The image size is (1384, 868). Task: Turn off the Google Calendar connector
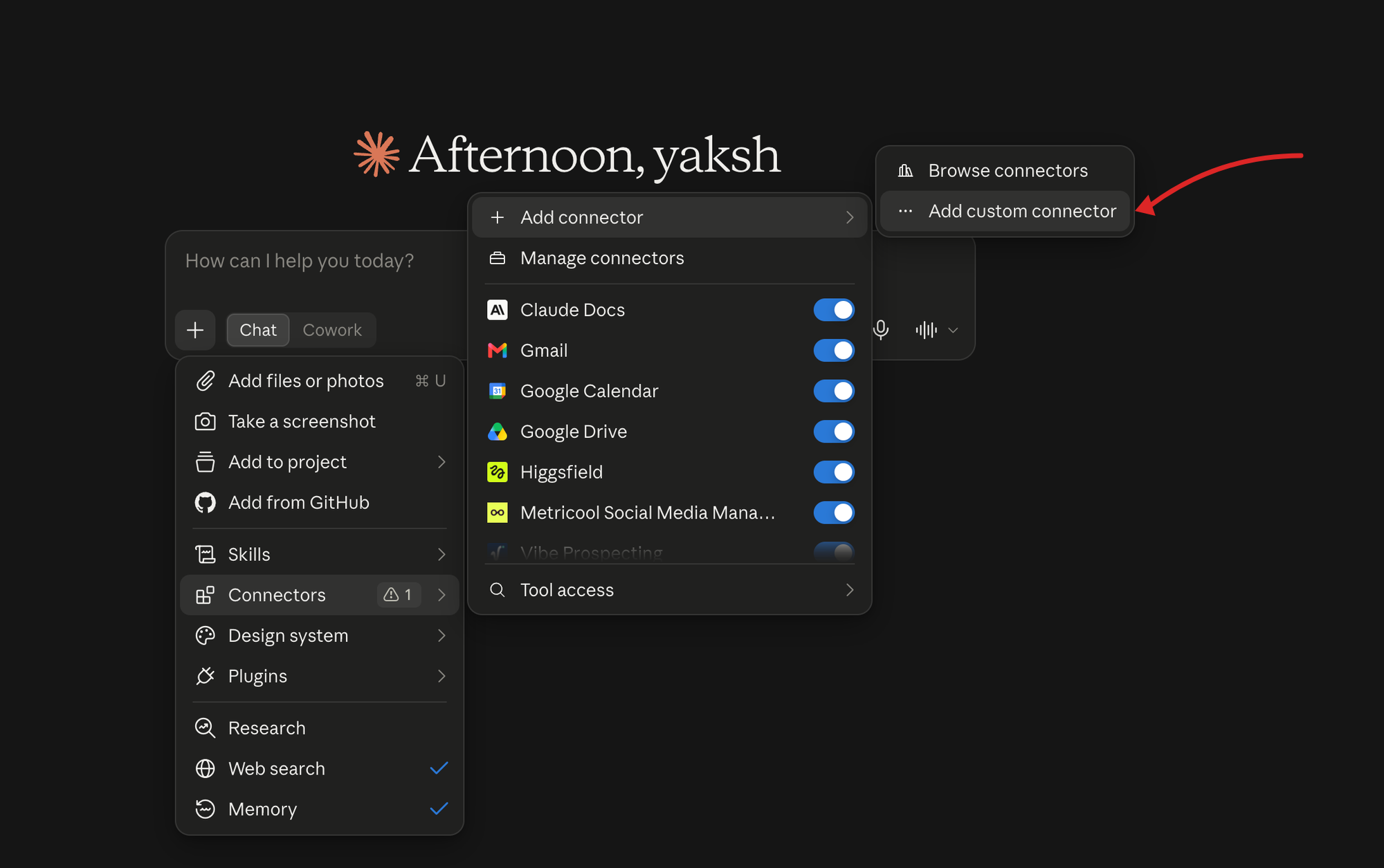pyautogui.click(x=834, y=391)
